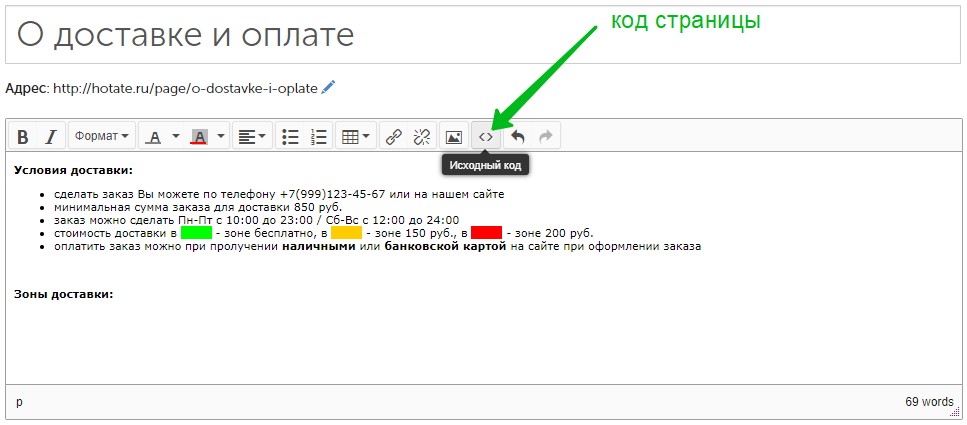Click the insert link icon
This screenshot has width=967, height=425.
393,136
